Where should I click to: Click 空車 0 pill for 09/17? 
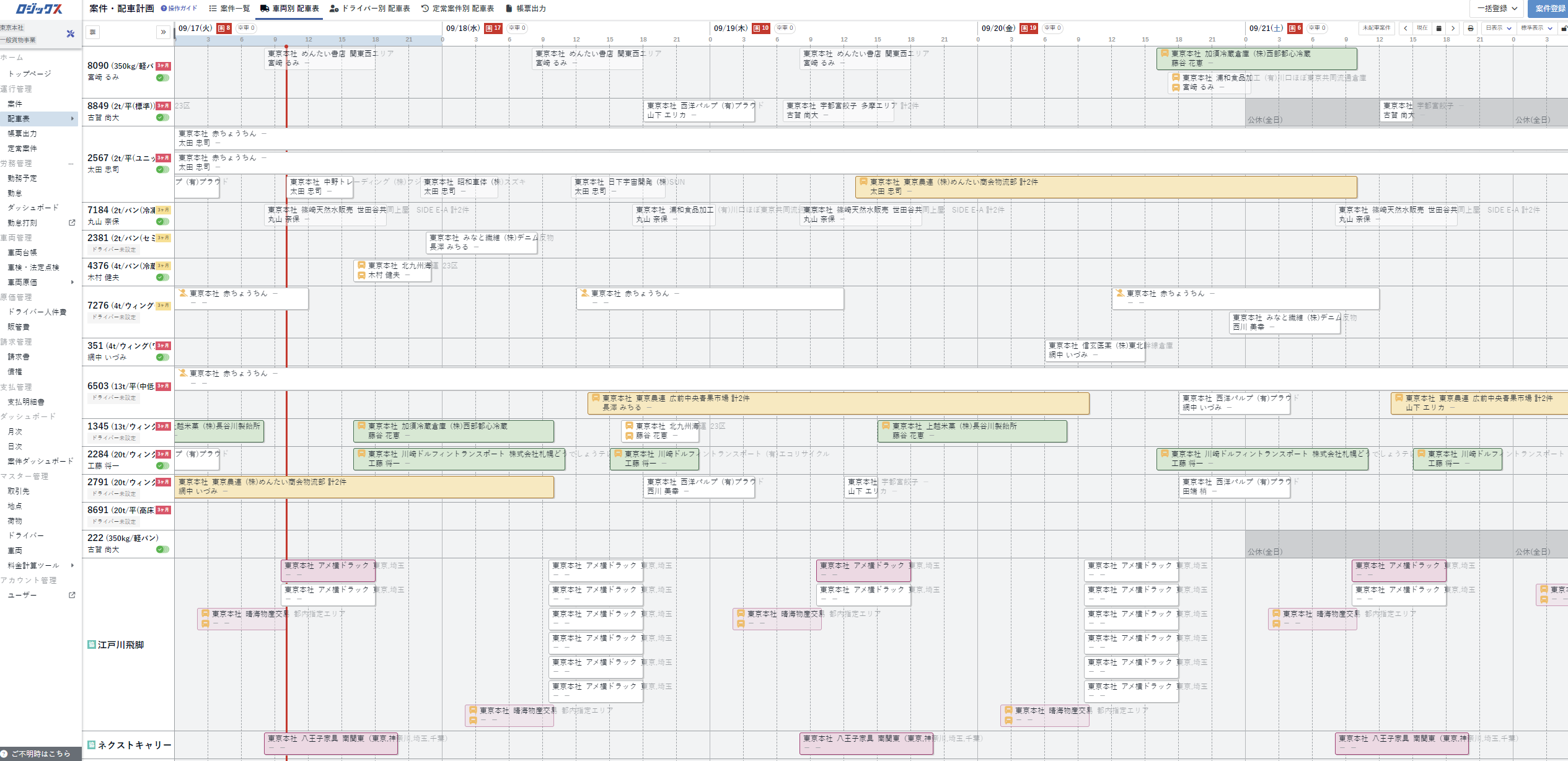click(x=247, y=28)
